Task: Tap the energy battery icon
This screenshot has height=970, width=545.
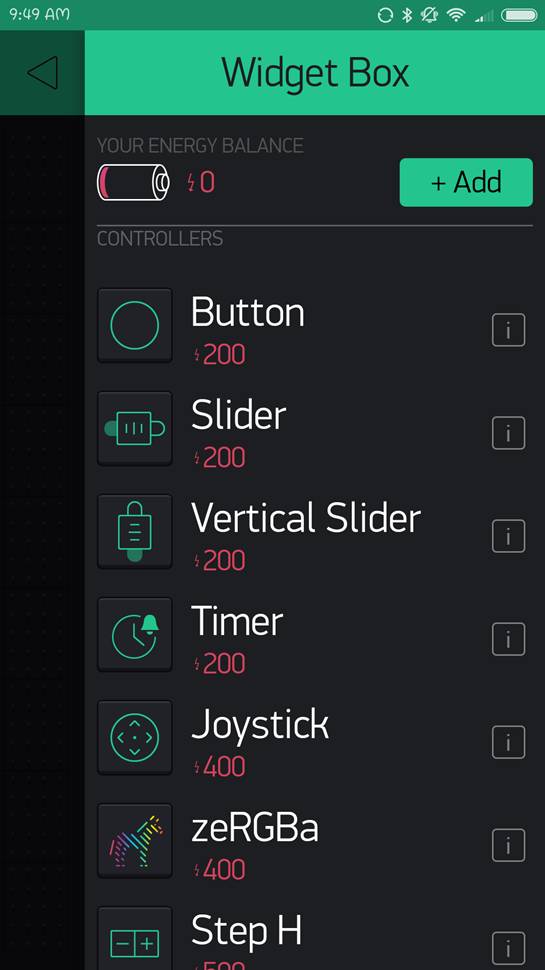Action: coord(134,182)
